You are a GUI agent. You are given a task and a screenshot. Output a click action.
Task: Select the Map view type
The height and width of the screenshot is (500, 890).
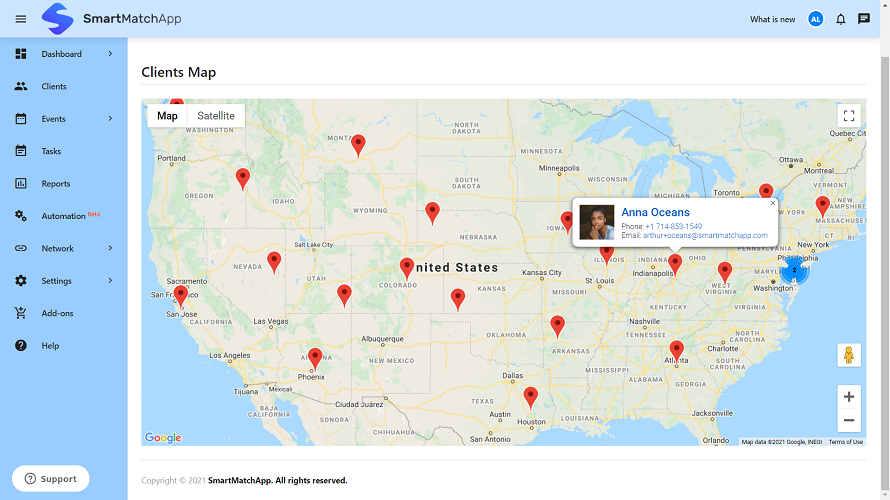(167, 116)
